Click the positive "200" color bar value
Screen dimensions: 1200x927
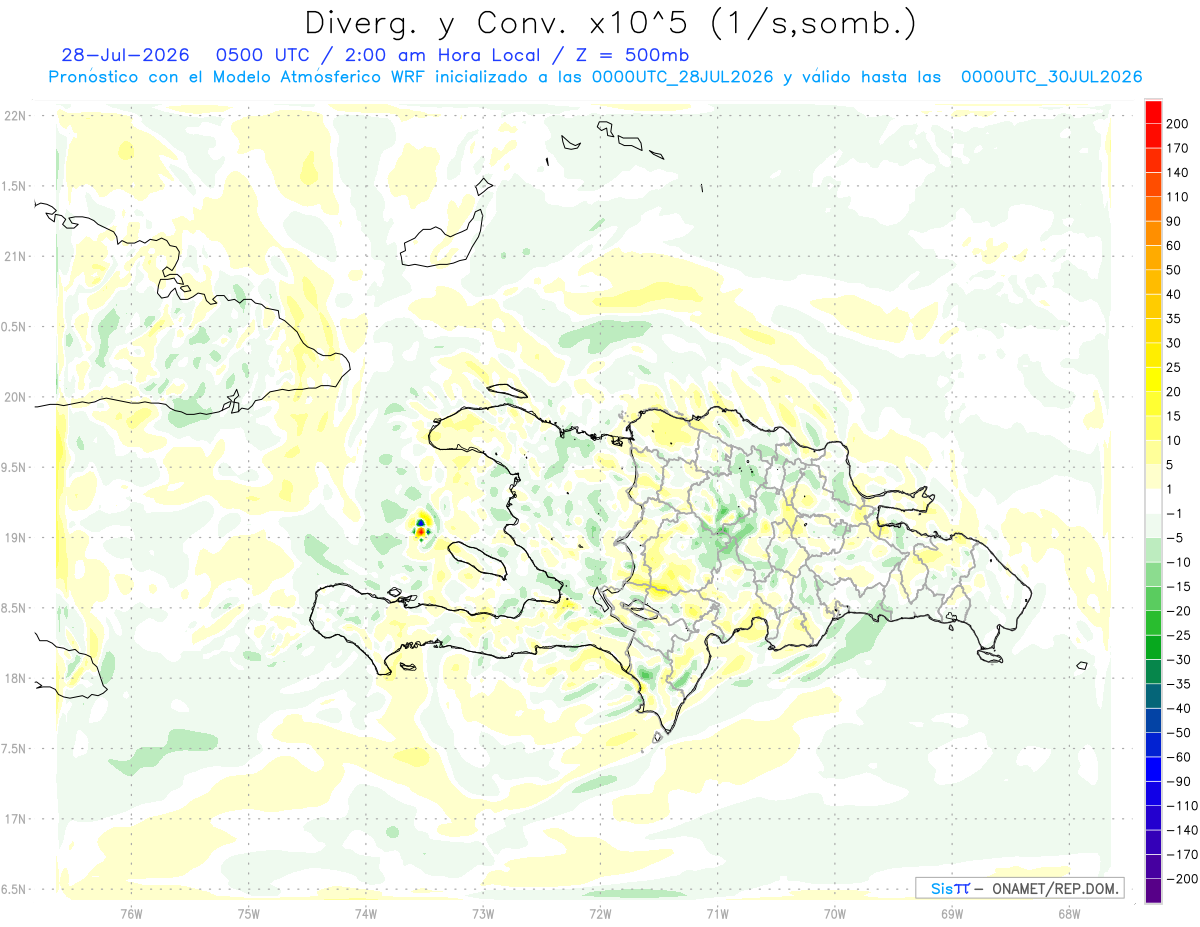[1178, 124]
